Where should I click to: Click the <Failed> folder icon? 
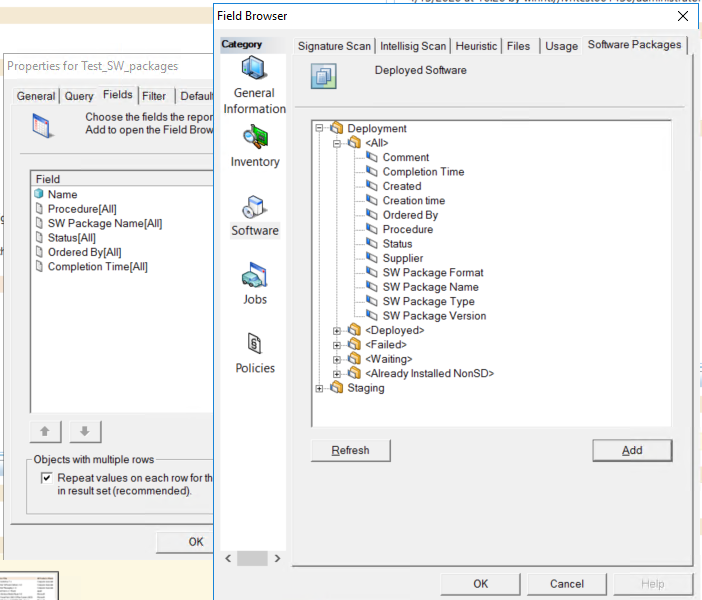click(354, 344)
